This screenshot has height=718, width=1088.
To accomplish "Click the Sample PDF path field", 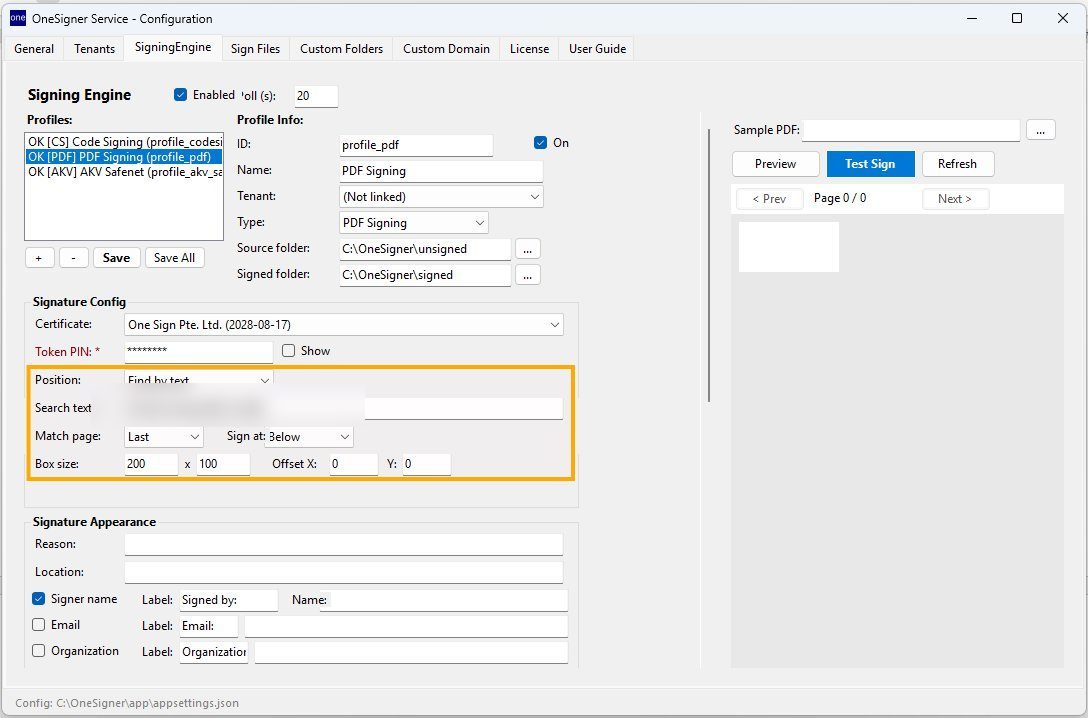I will click(911, 130).
